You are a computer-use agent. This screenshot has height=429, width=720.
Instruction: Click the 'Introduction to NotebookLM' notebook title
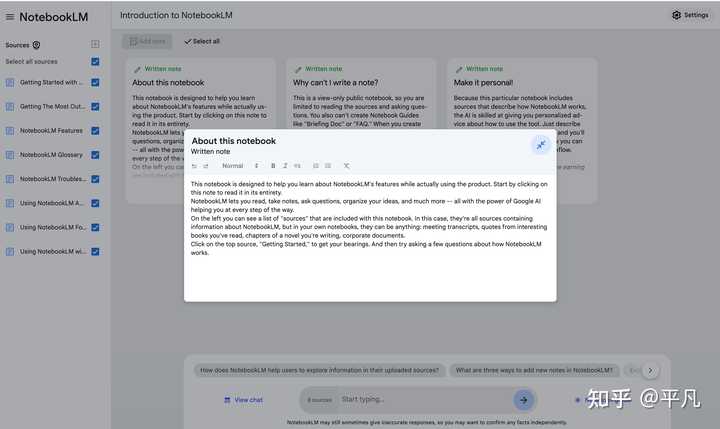click(x=176, y=15)
